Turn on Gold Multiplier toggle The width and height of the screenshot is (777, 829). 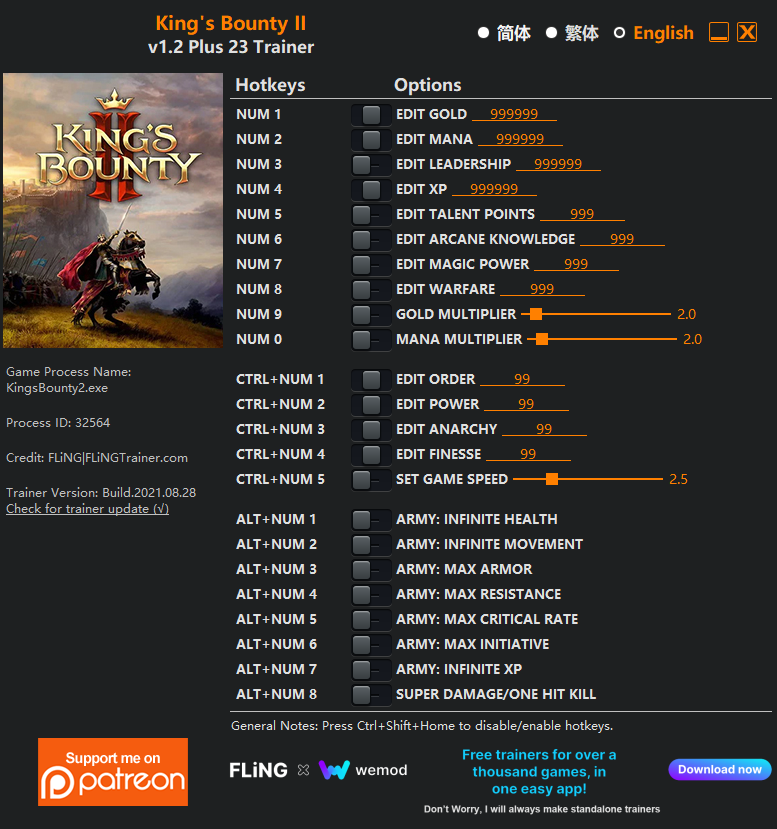[x=371, y=314]
